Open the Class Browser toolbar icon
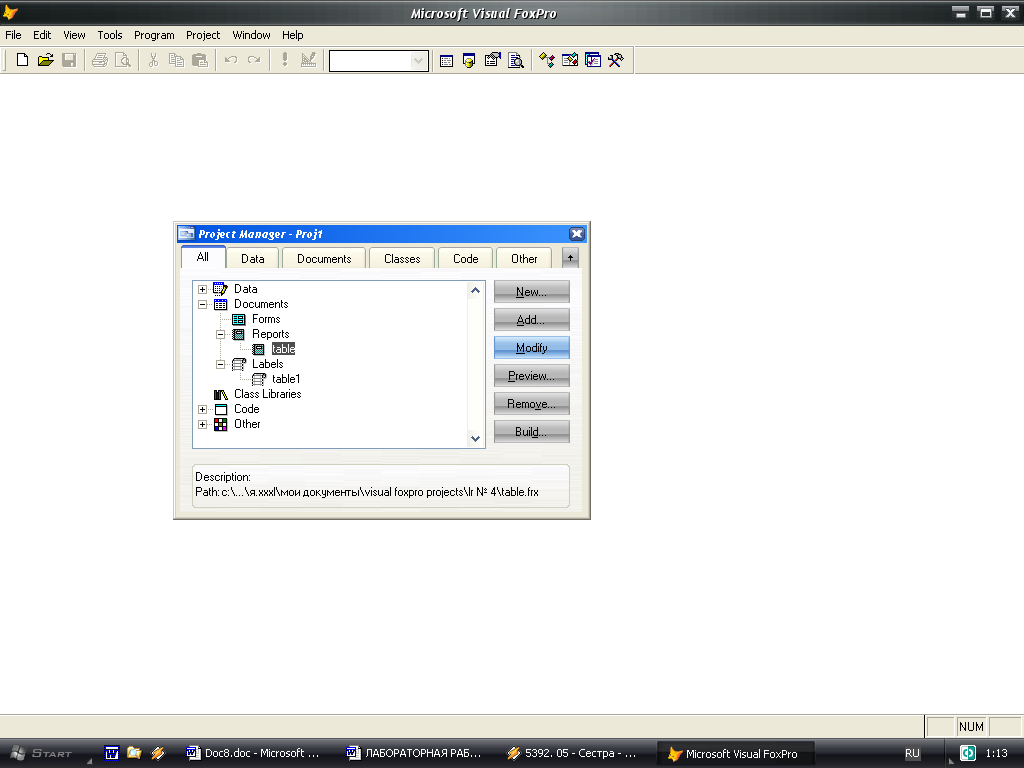Viewport: 1024px width, 768px height. click(547, 61)
